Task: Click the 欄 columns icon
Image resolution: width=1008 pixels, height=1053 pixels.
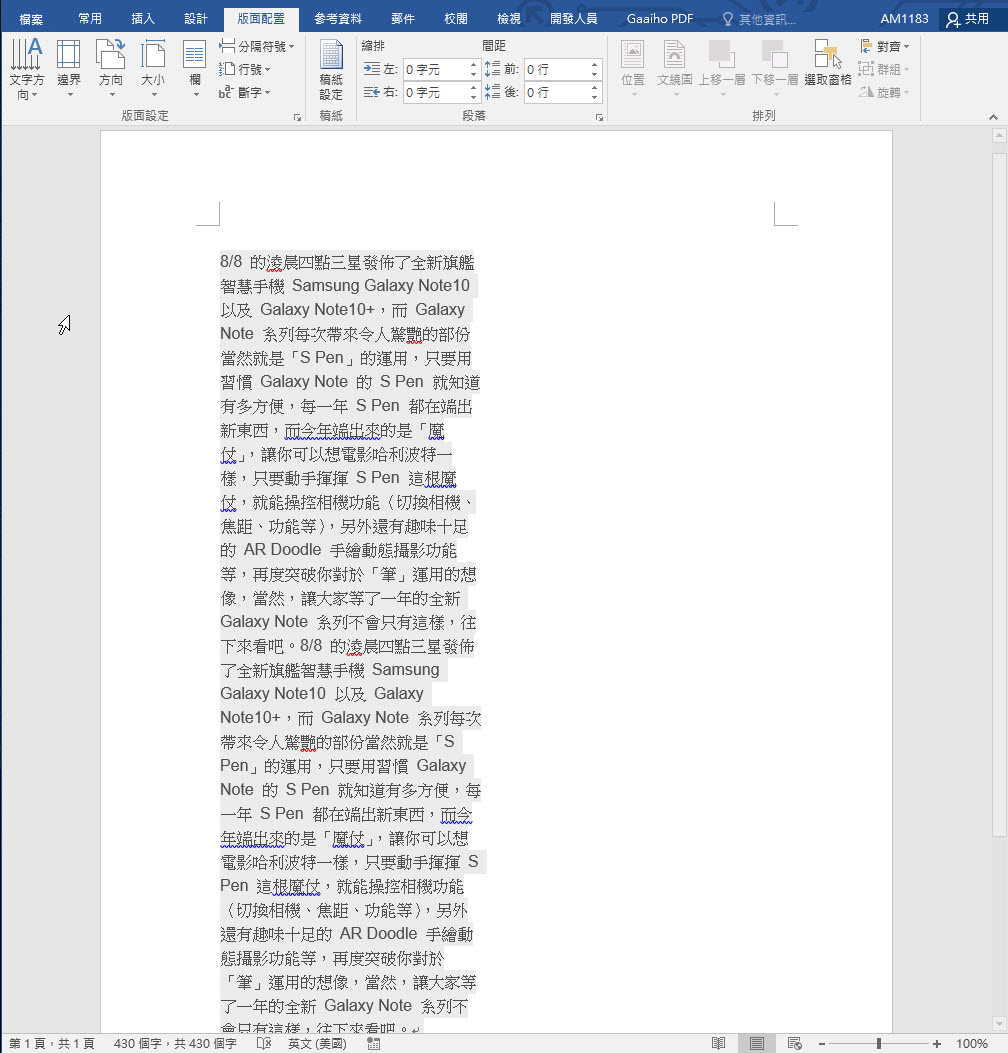Action: (x=195, y=61)
